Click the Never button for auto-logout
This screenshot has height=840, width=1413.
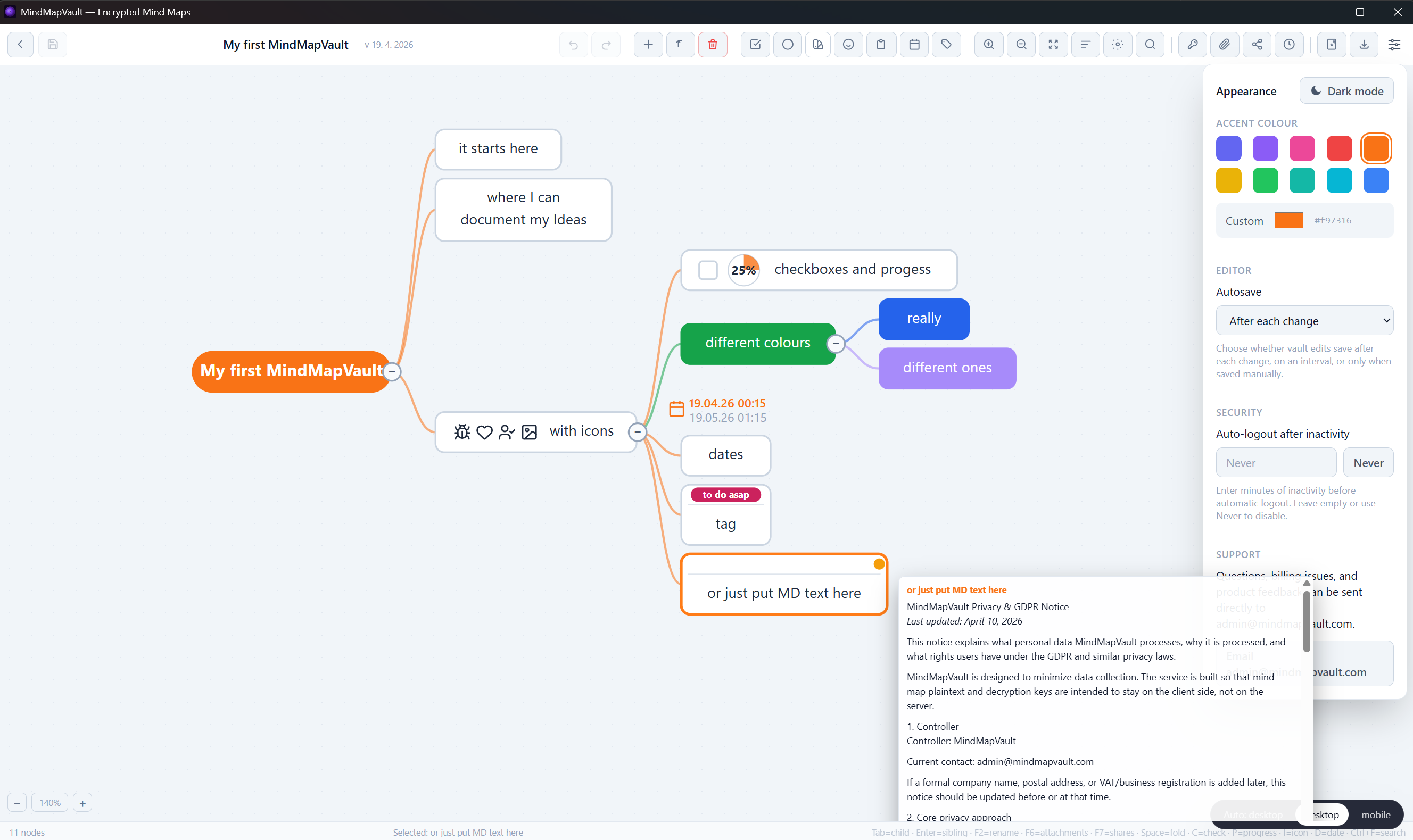point(1368,463)
